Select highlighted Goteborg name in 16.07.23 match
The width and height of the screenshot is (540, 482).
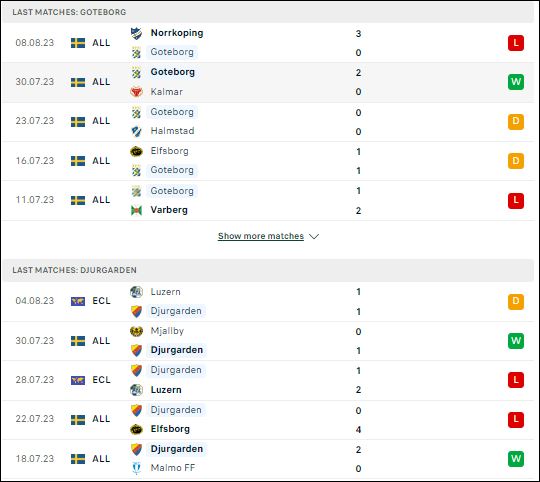[172, 170]
